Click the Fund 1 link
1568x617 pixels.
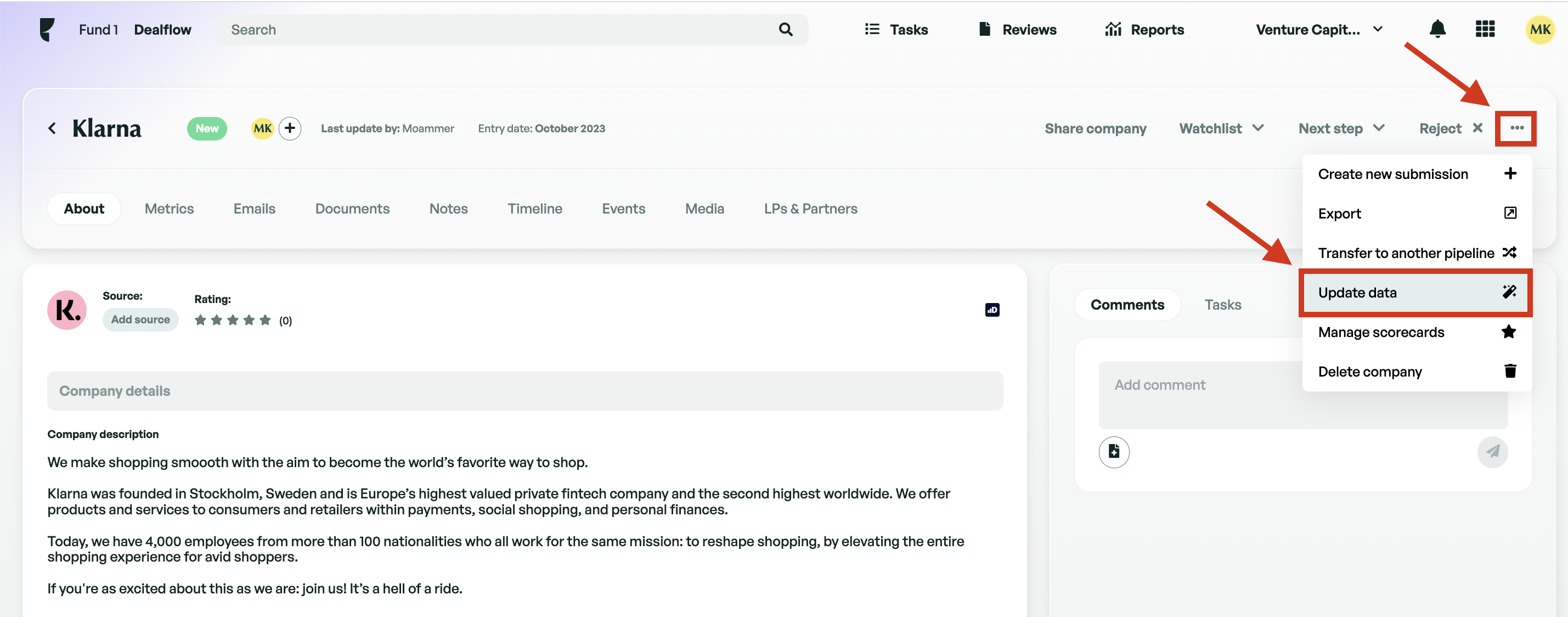[98, 29]
